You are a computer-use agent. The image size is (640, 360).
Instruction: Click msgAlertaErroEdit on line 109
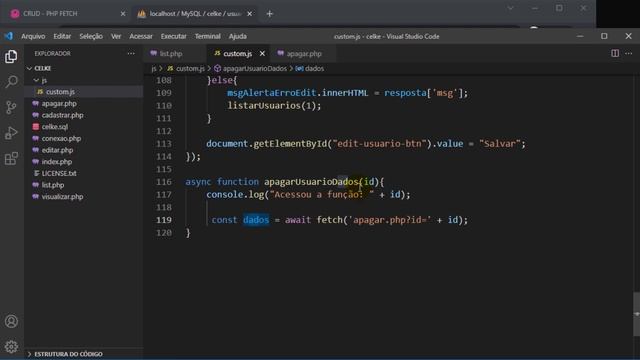point(271,93)
